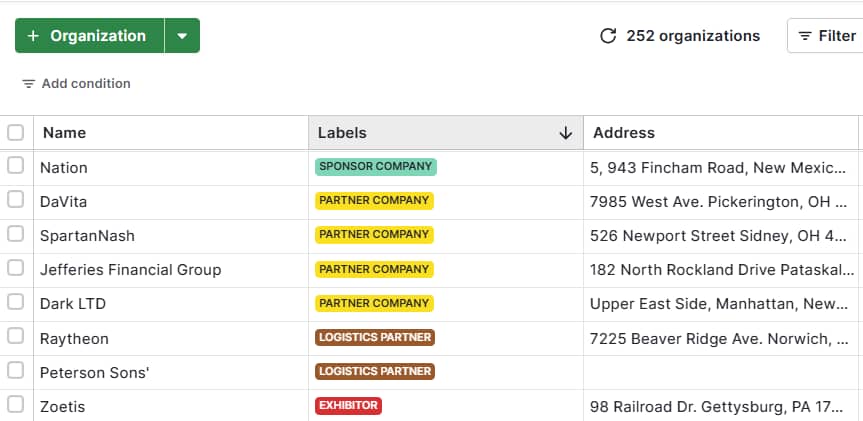Click PARTNER COMPANY label on Jefferies row
863x421 pixels.
(374, 269)
